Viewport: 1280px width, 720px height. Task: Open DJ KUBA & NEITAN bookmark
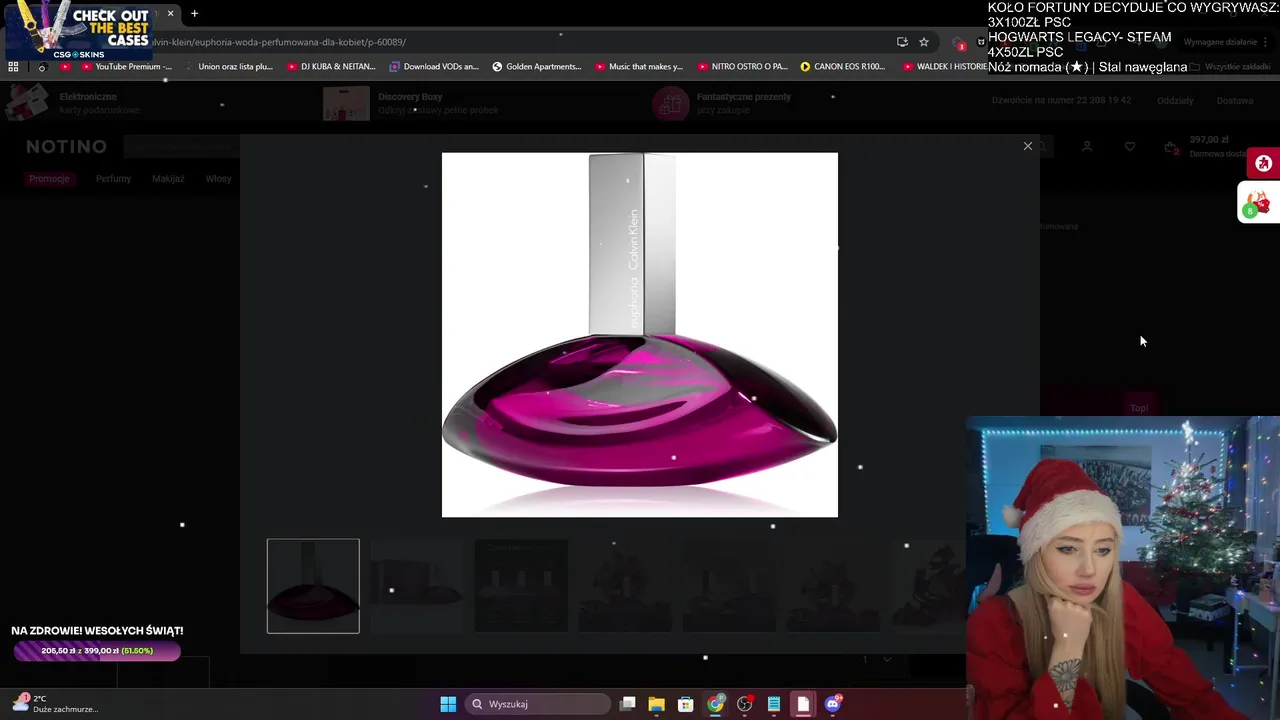tap(332, 67)
